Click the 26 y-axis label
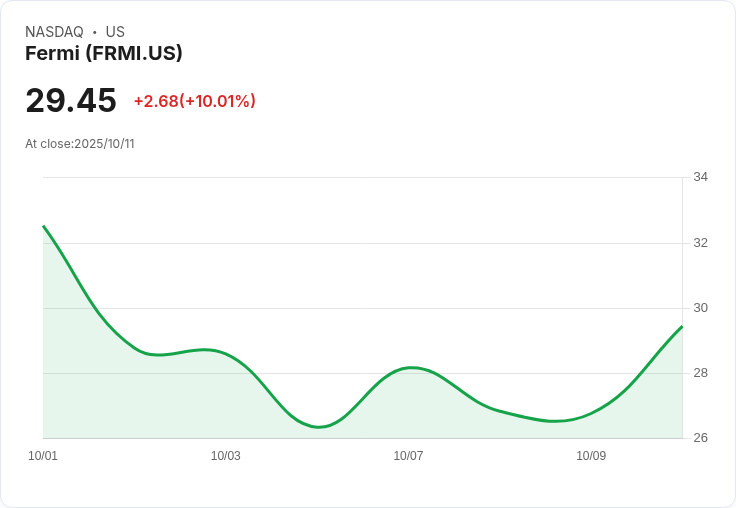Screen dimensions: 736x508 700,438
